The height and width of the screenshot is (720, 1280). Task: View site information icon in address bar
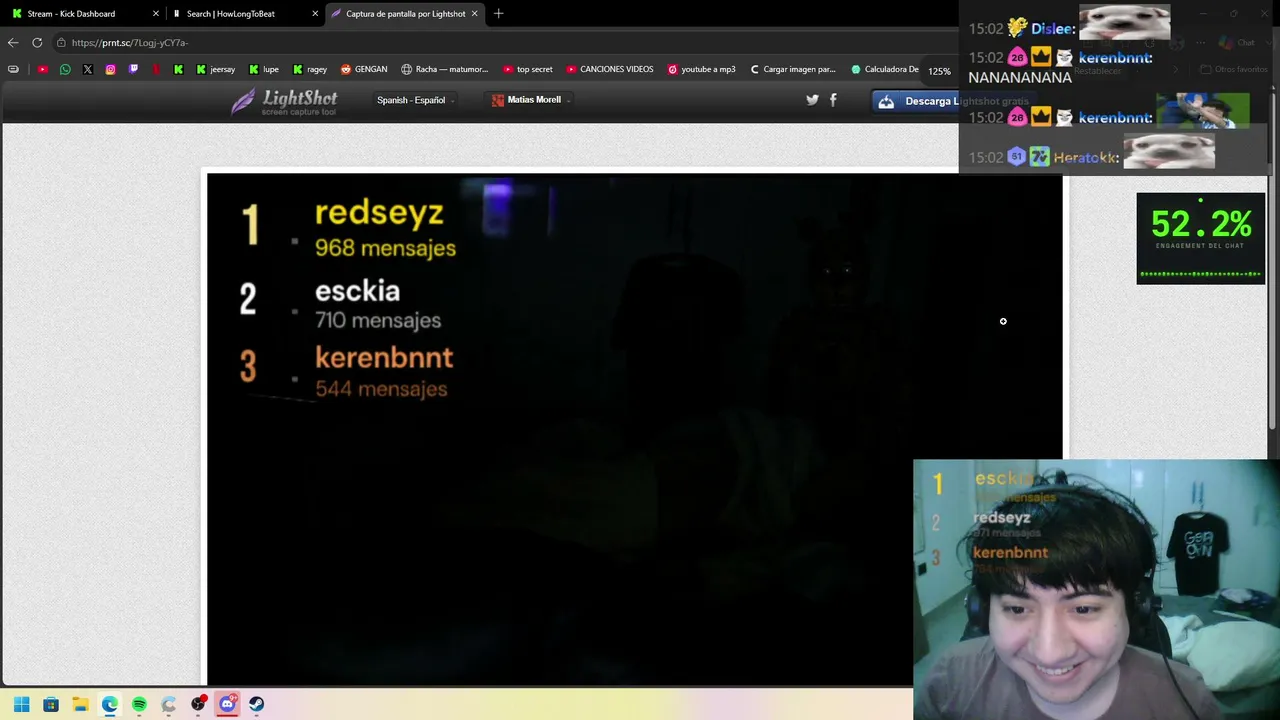(62, 43)
